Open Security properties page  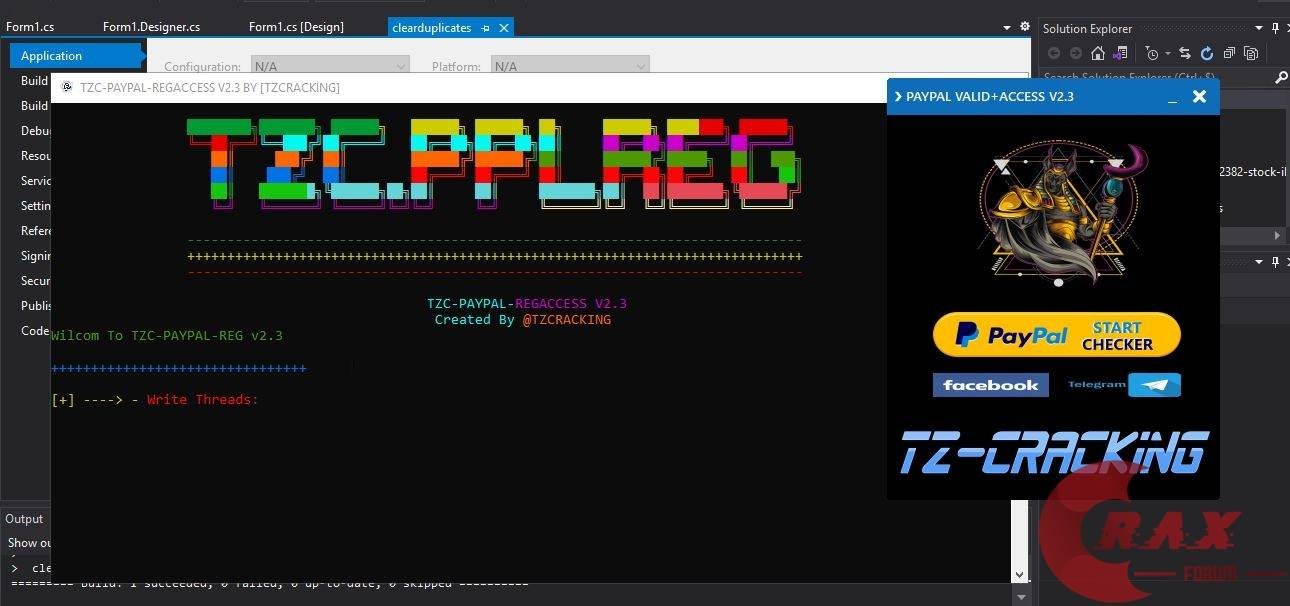36,281
